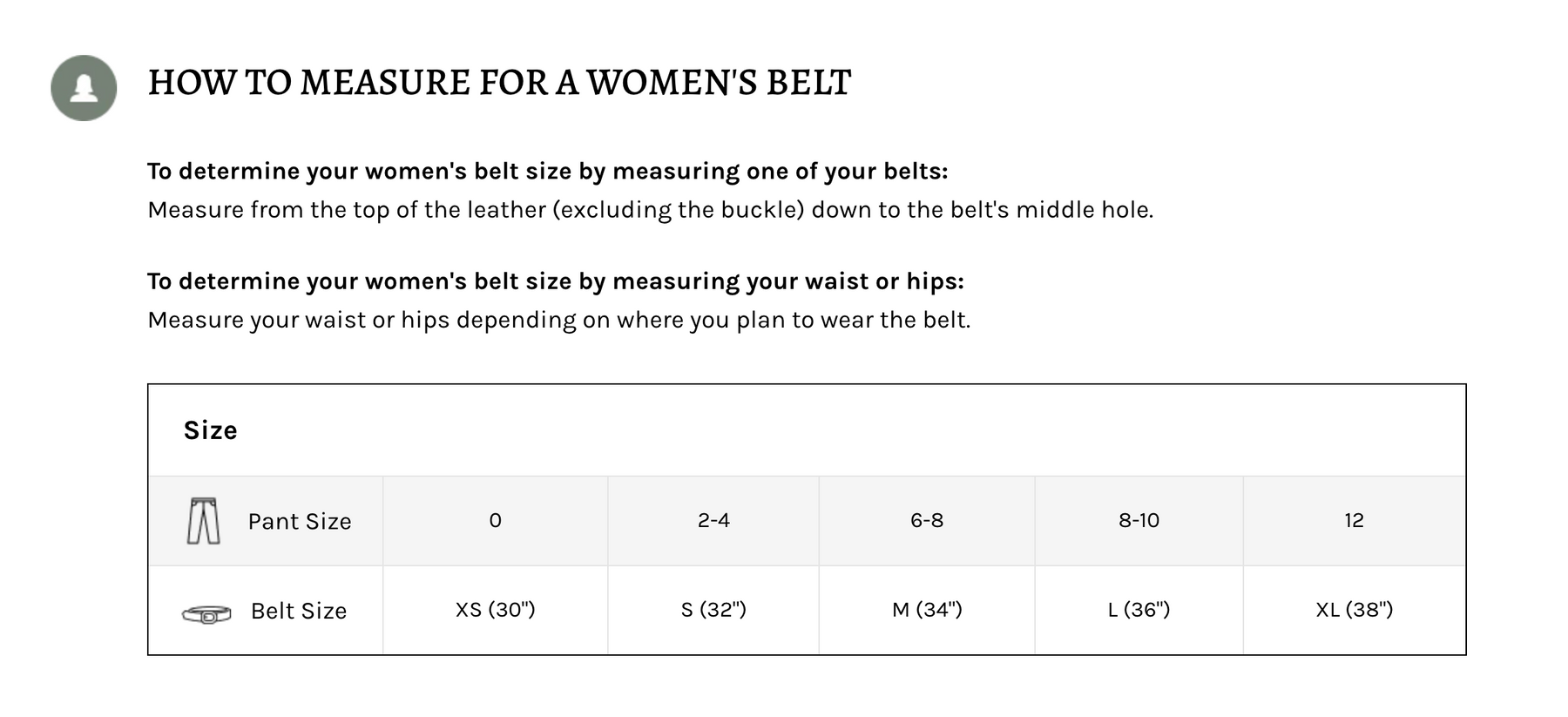Click pant size 0 cell

coord(495,520)
